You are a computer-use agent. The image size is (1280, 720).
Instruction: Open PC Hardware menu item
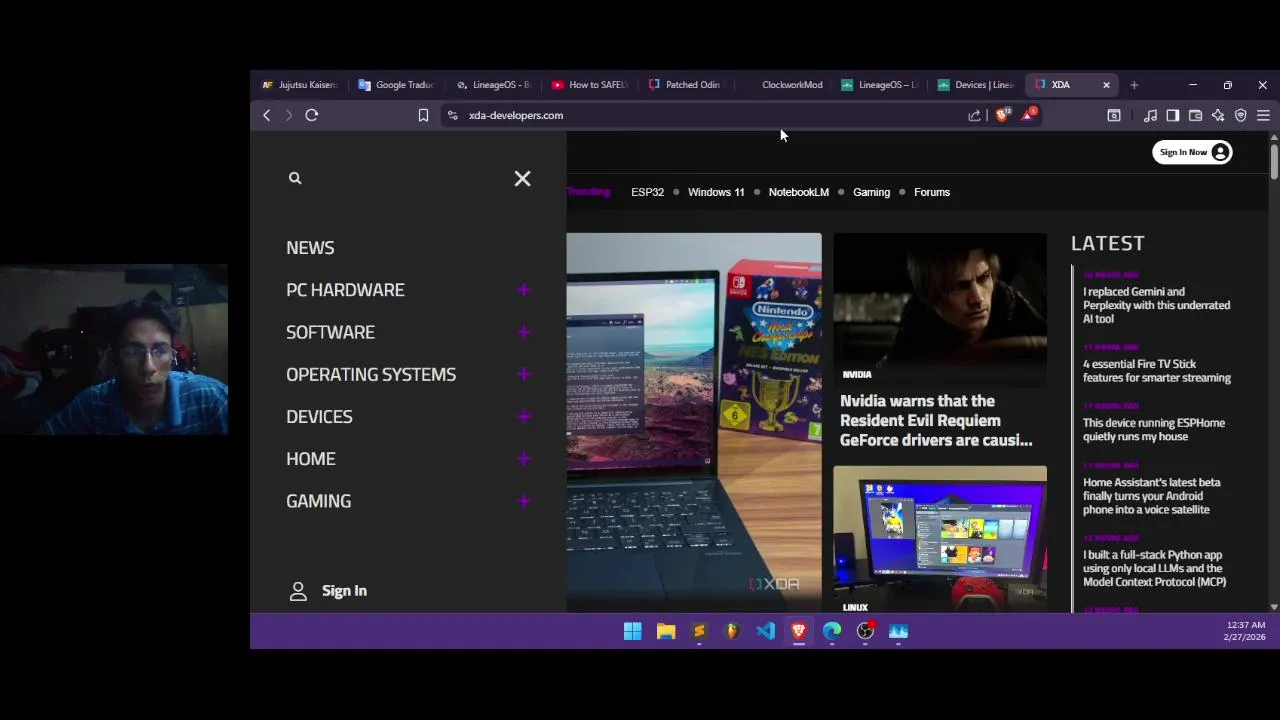click(345, 290)
